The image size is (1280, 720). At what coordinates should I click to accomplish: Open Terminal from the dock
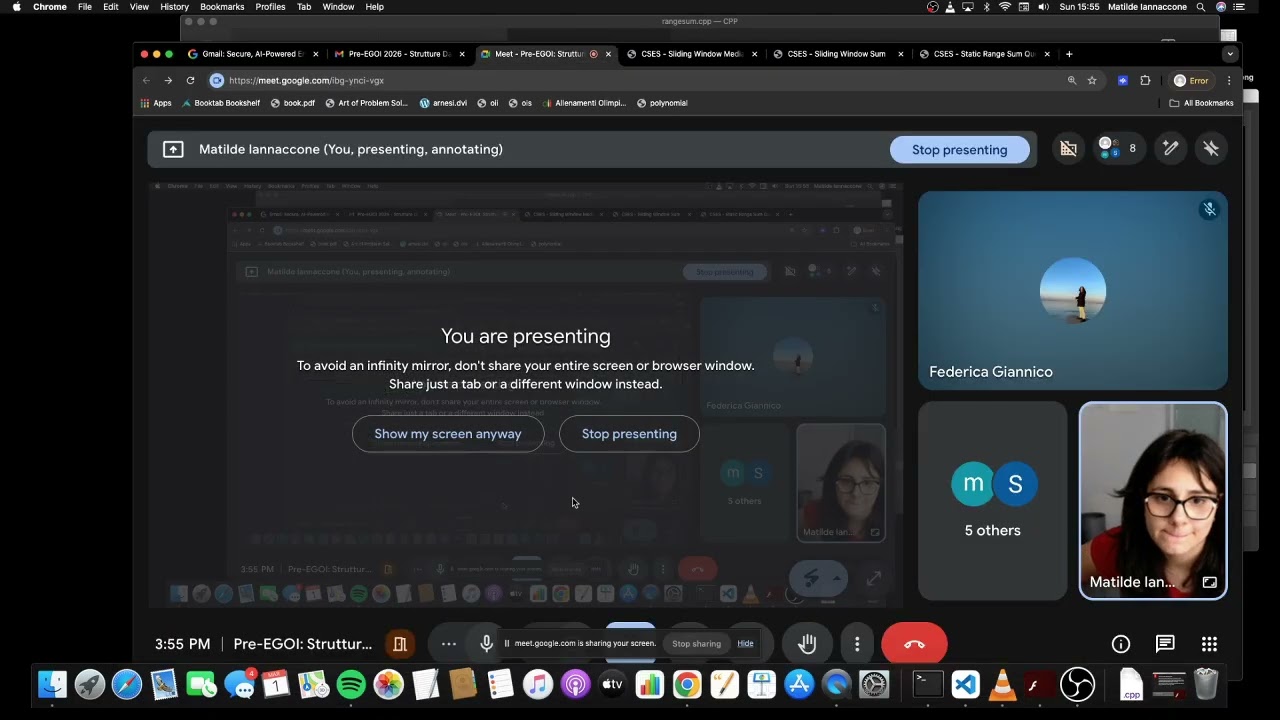click(928, 684)
